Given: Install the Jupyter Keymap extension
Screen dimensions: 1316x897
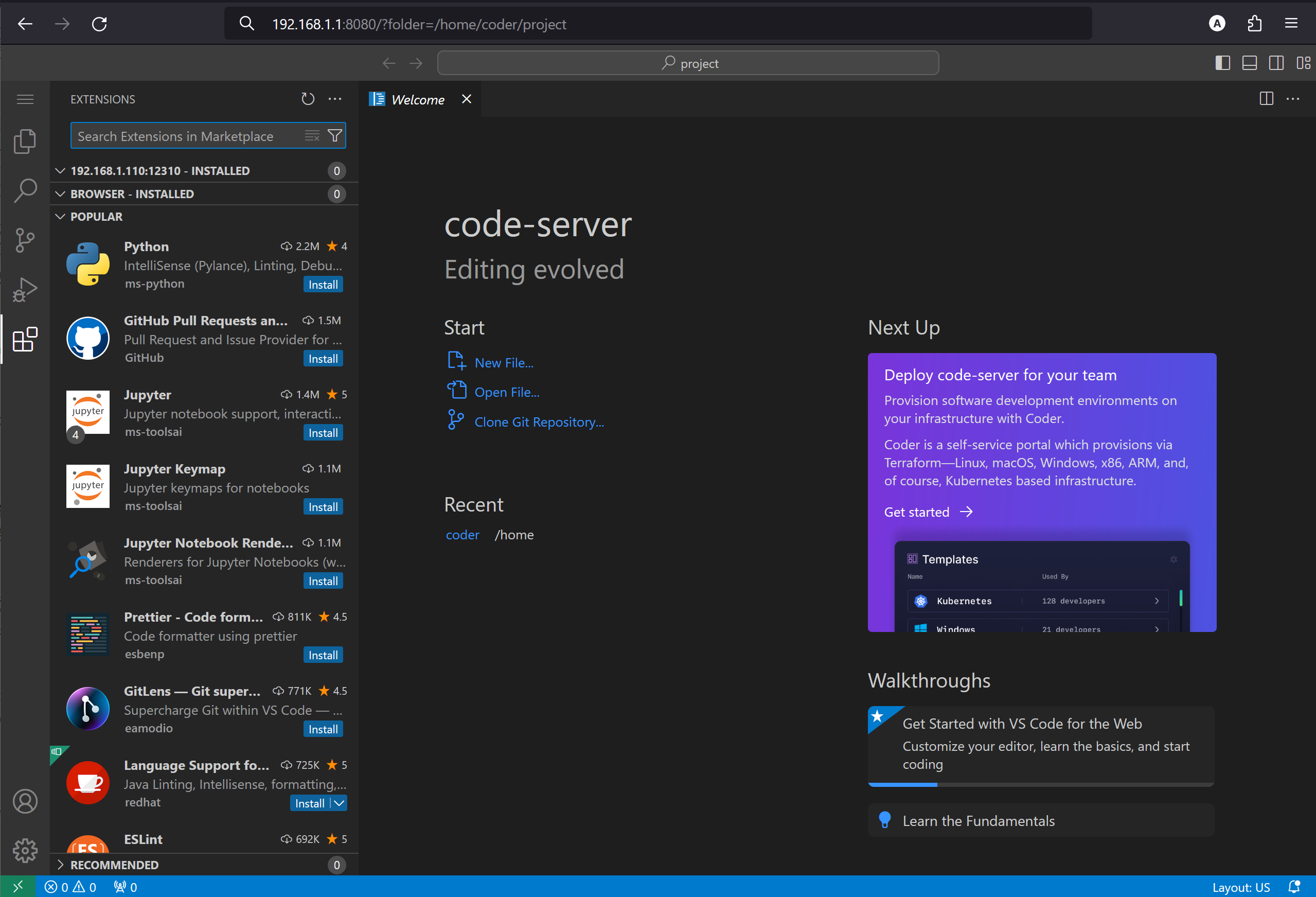Looking at the screenshot, I should (x=323, y=507).
